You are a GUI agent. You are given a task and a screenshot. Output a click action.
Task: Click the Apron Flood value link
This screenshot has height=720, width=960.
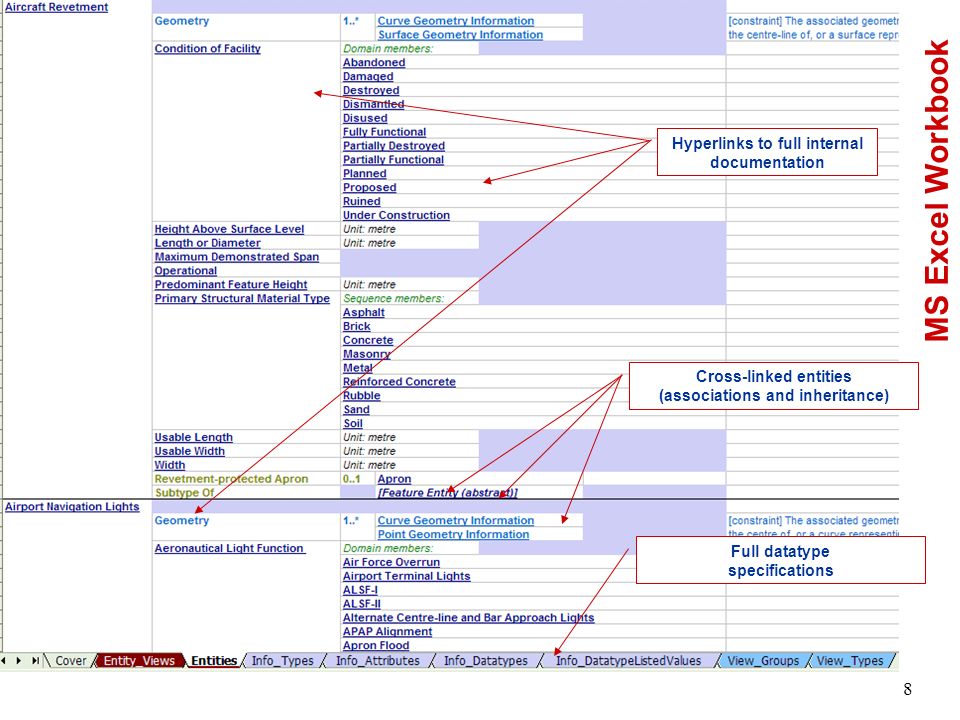coord(376,645)
